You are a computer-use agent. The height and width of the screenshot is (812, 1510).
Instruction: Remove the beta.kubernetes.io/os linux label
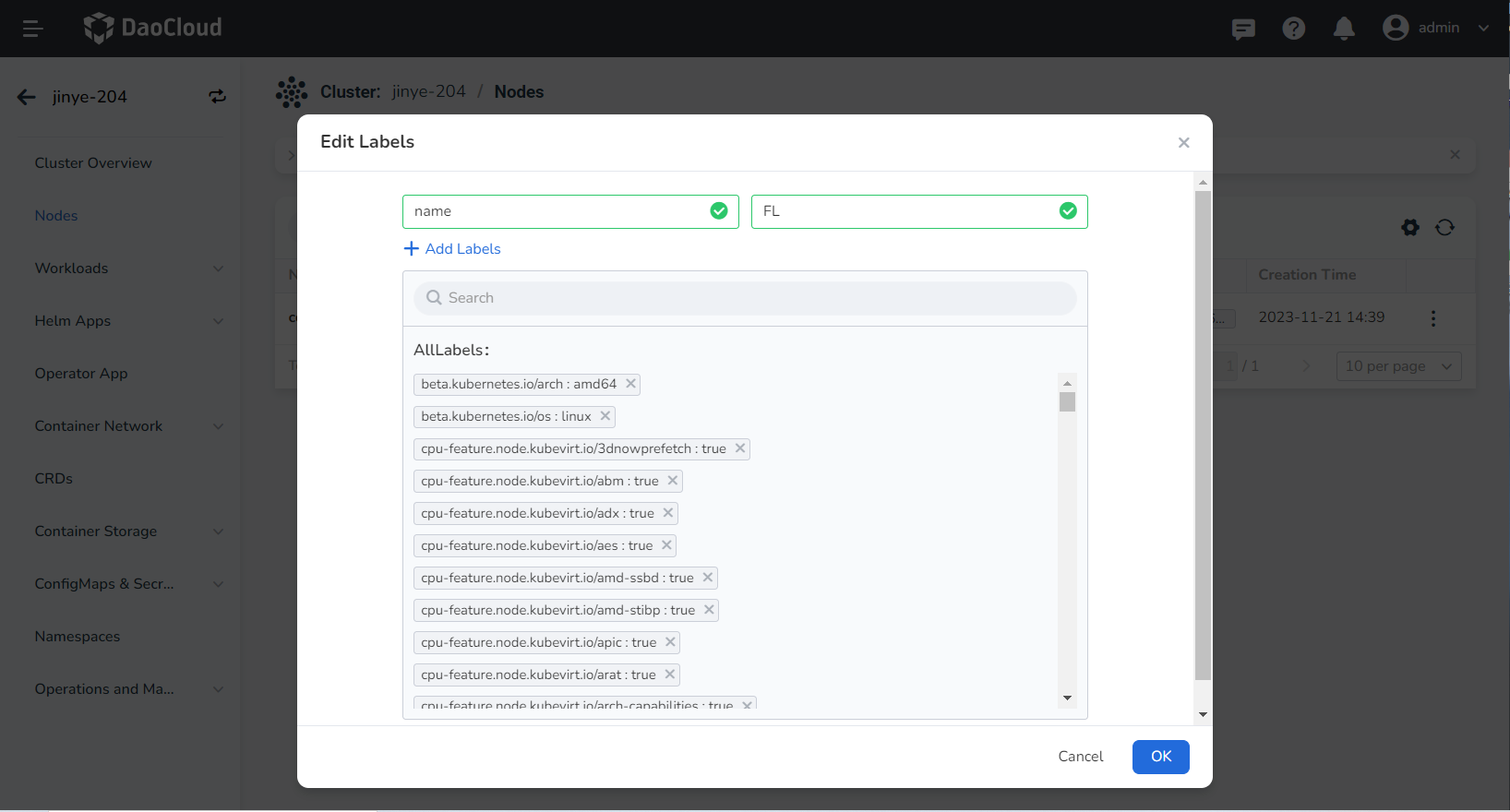pos(605,416)
